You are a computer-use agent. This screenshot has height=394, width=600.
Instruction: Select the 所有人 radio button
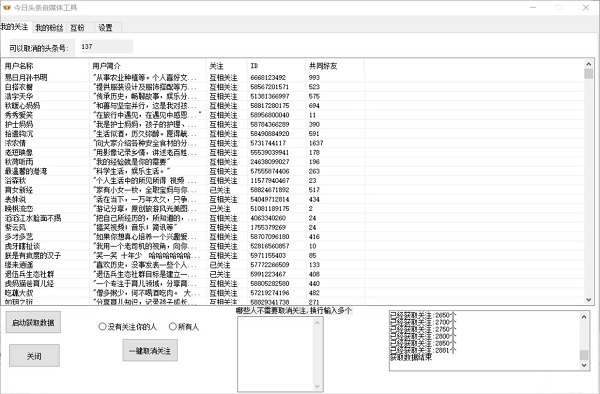[x=184, y=327]
